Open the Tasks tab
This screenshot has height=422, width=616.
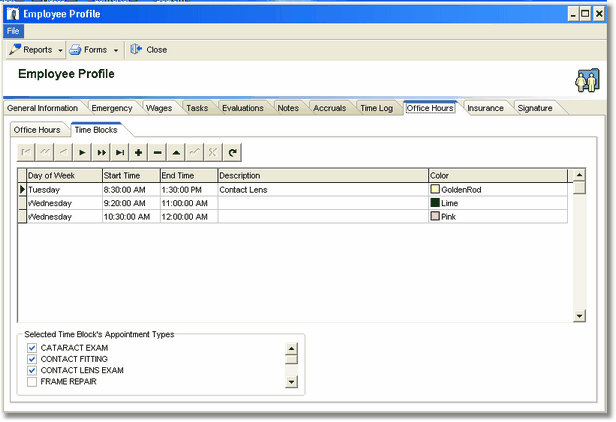click(197, 108)
